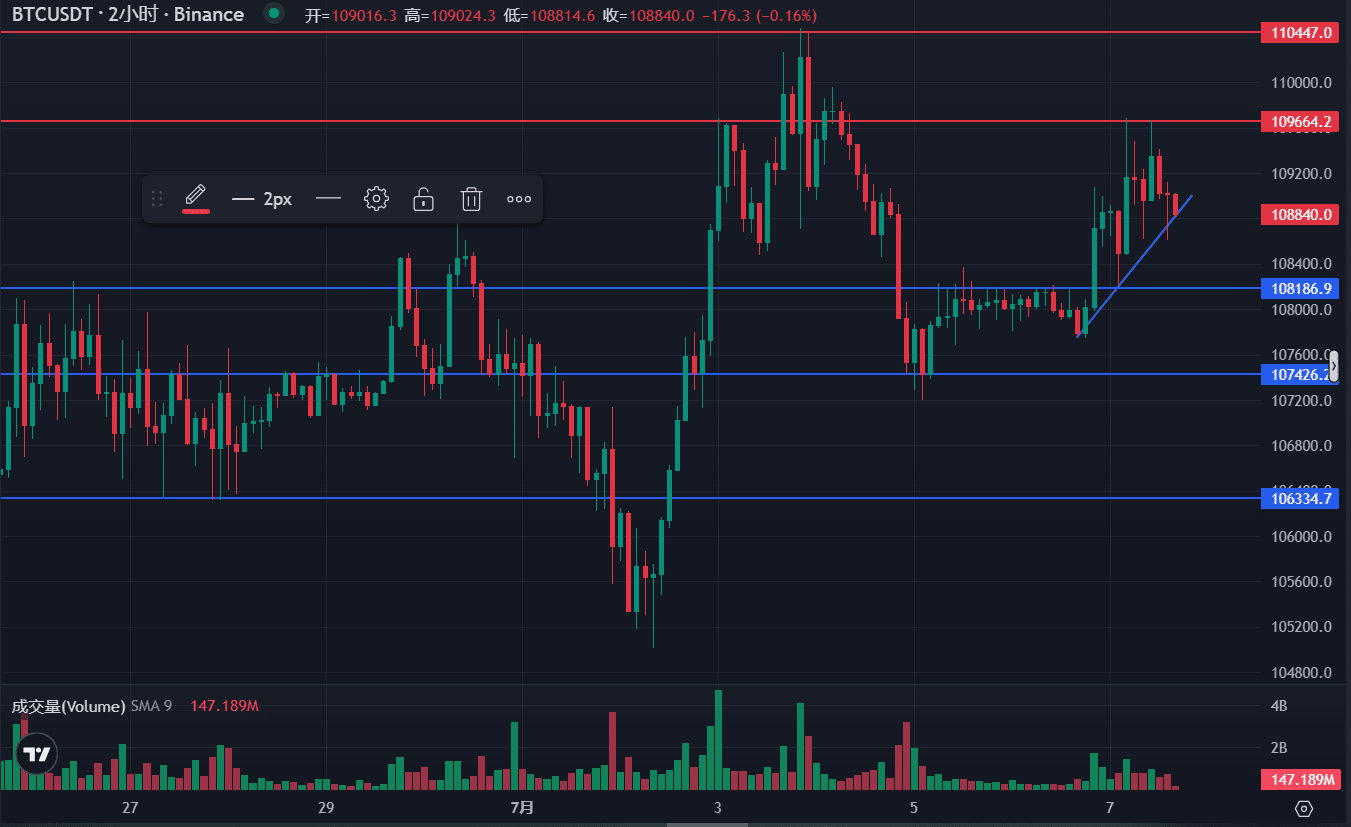Select the Volume indicator label
Viewport: 1351px width, 827px height.
[68, 706]
